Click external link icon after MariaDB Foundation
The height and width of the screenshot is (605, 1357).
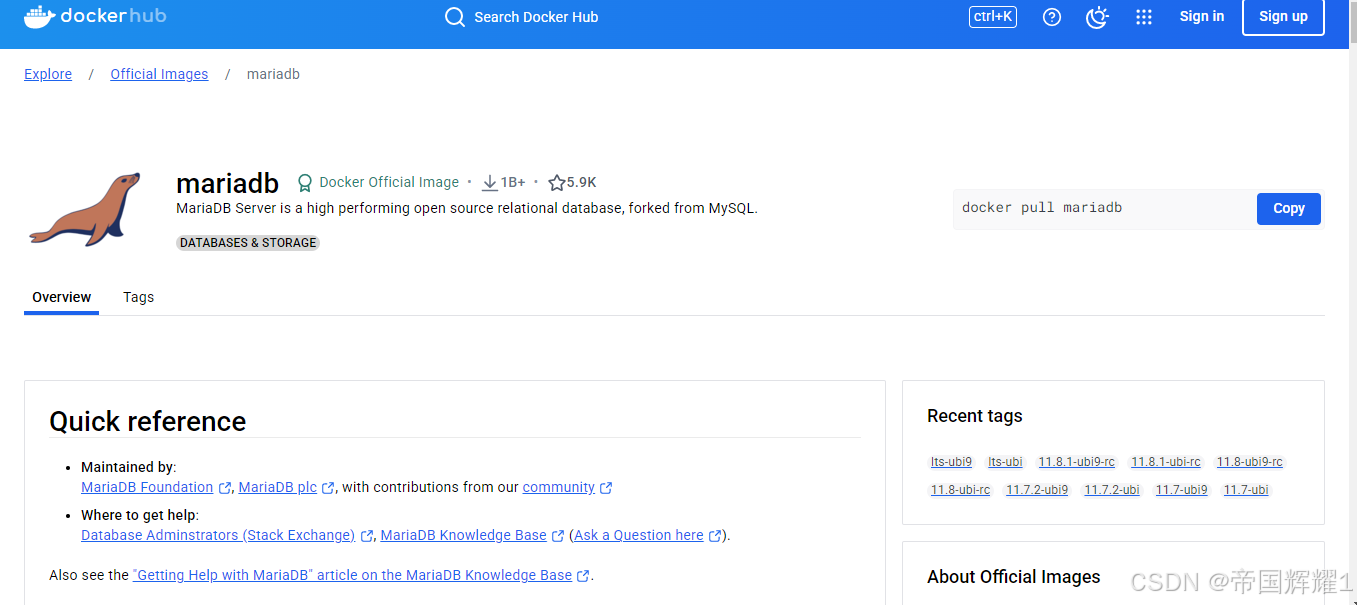pyautogui.click(x=225, y=488)
